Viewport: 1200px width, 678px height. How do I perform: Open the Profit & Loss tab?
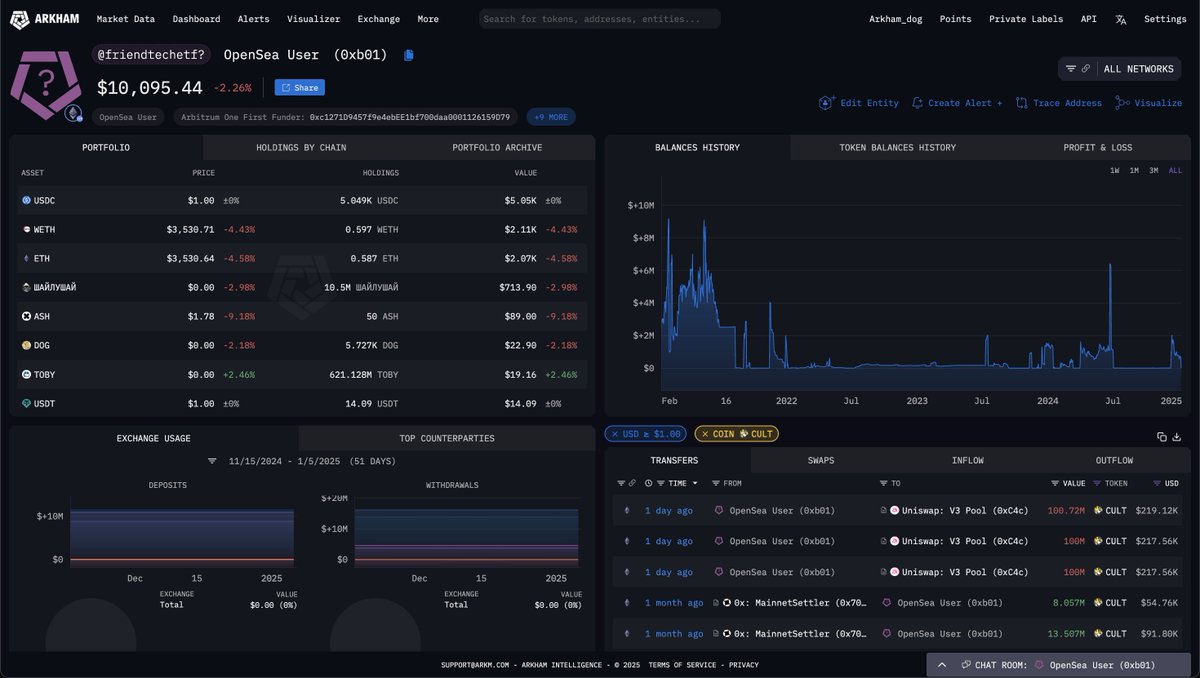[x=1097, y=147]
